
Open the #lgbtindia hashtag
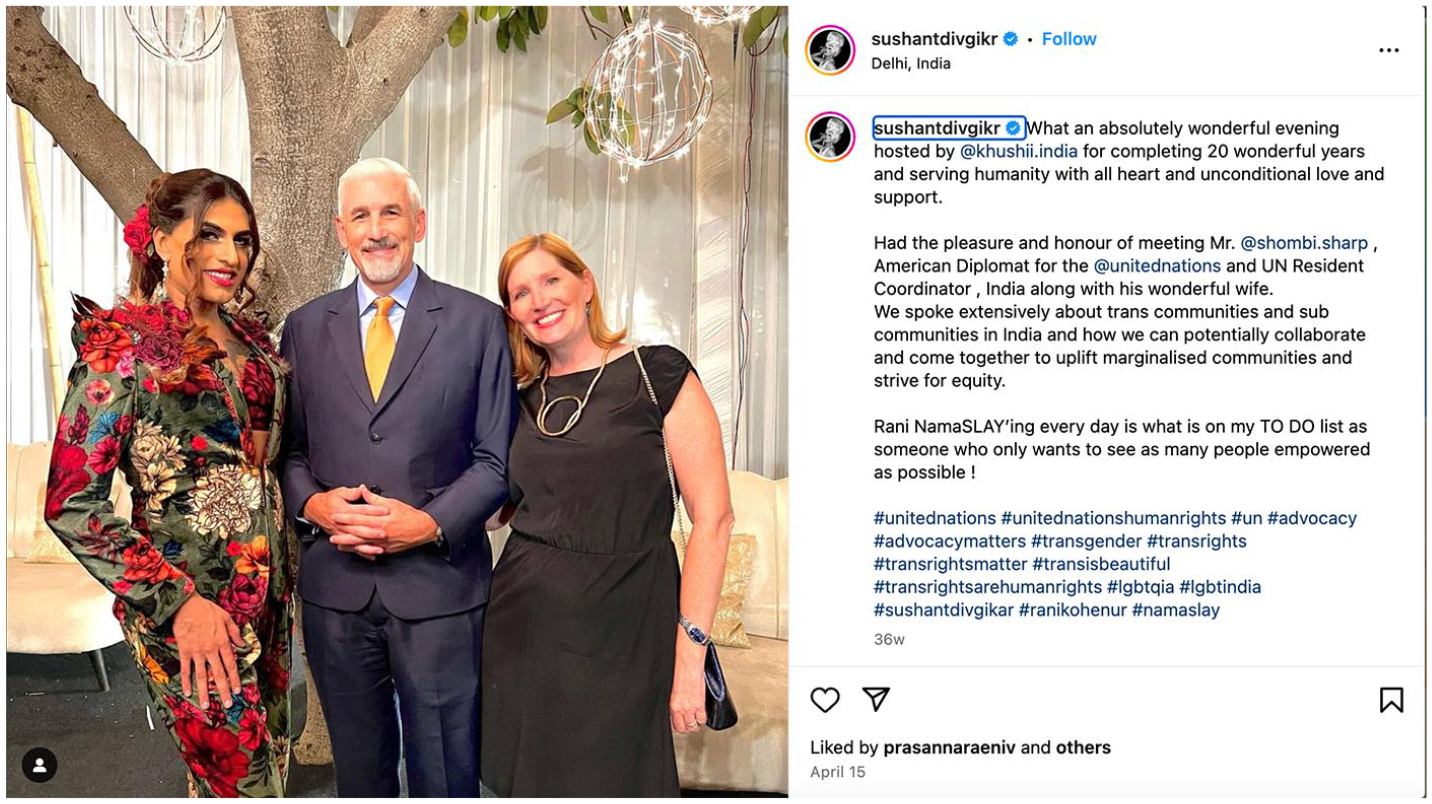pyautogui.click(x=1220, y=587)
